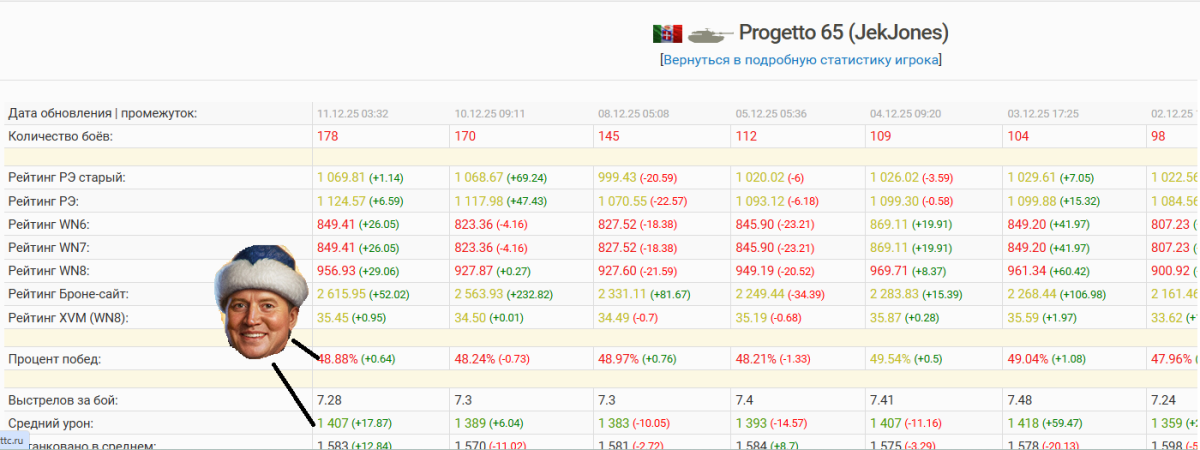Screen dimensions: 1200x450
Task: Click '845.90' in the WN7 row
Action: 755,247
